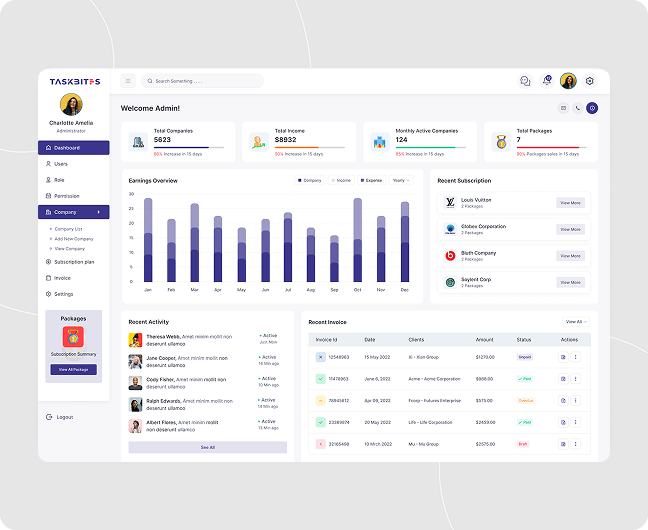Open the View All dropdown in Recent Invoice

point(576,322)
